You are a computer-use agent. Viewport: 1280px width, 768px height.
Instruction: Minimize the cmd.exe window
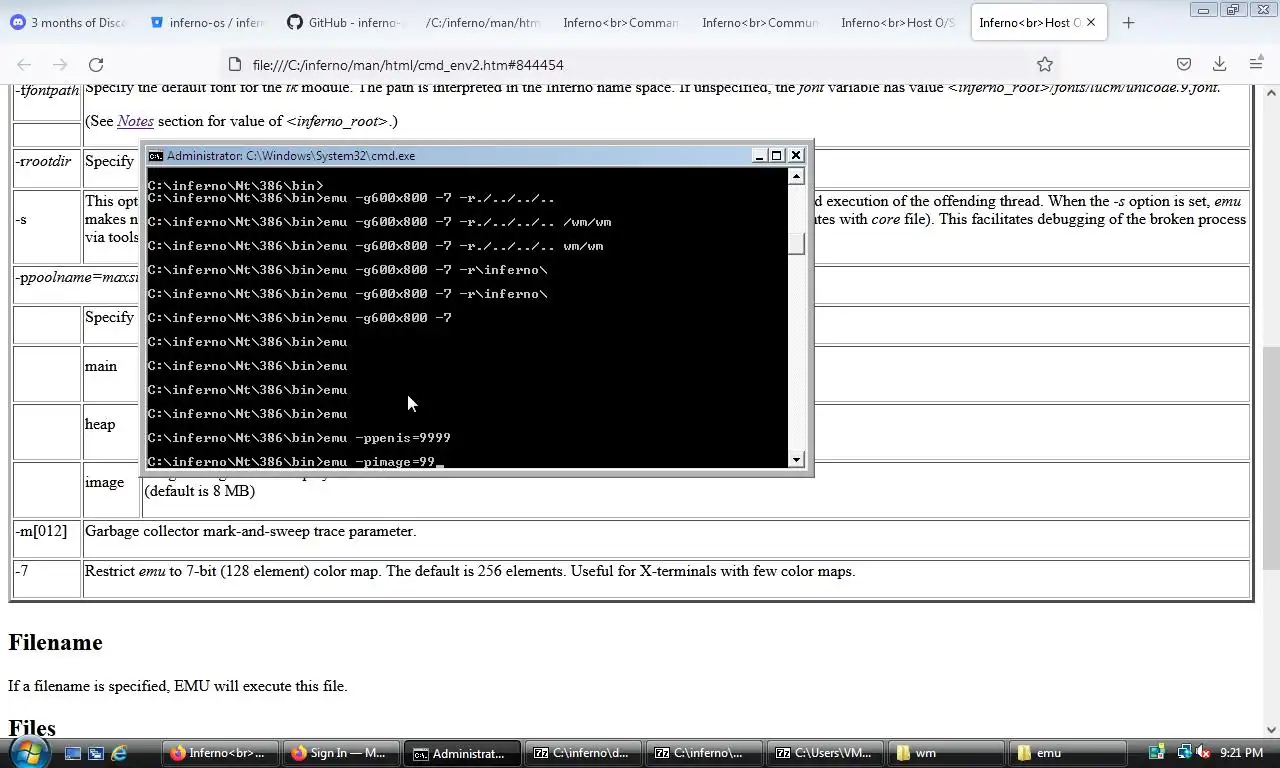pyautogui.click(x=759, y=155)
